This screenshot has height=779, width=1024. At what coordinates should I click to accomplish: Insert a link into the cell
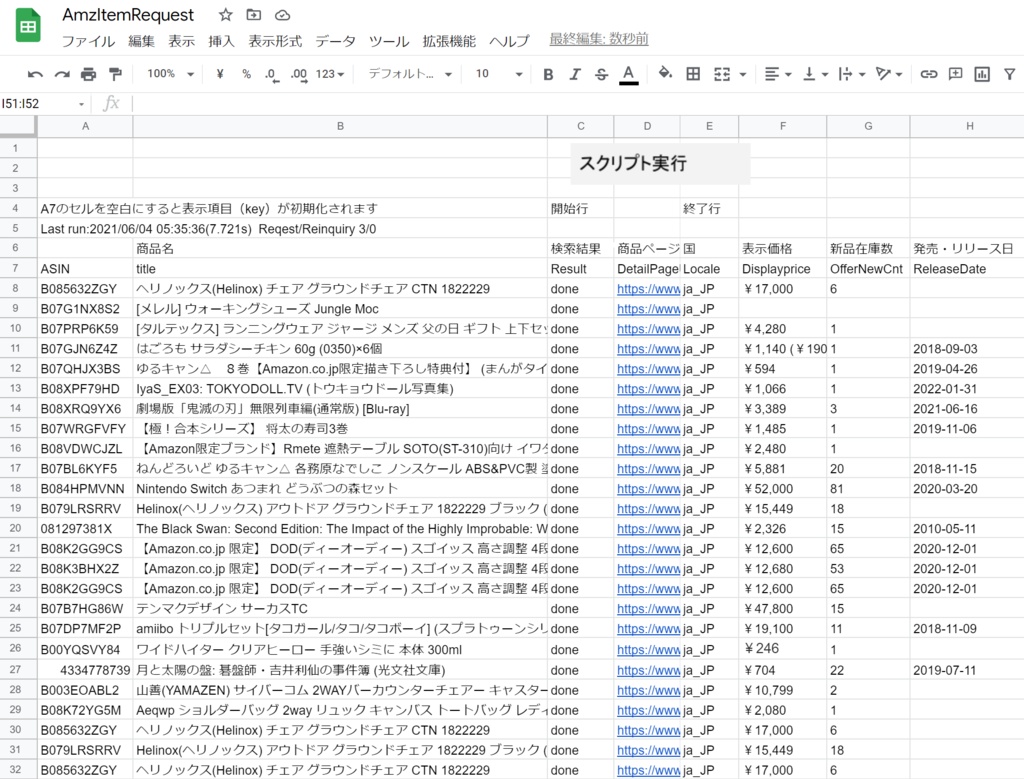[929, 74]
